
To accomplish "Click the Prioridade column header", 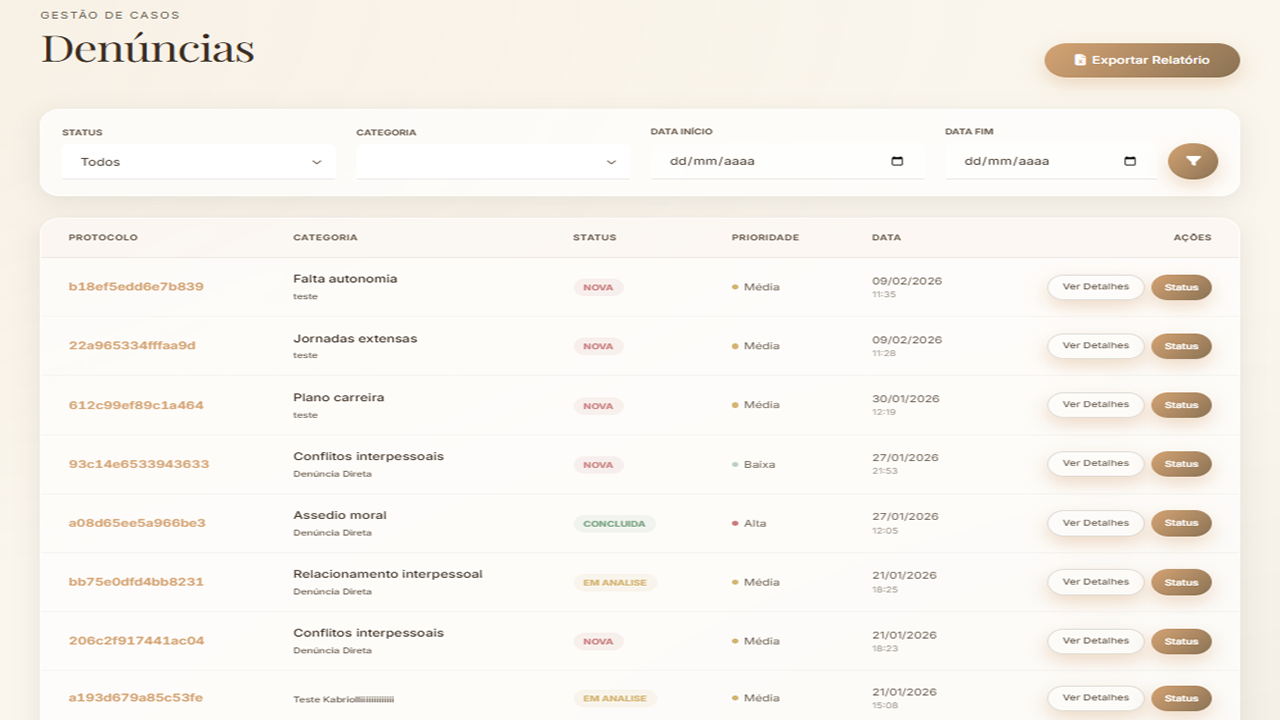I will (x=765, y=238).
